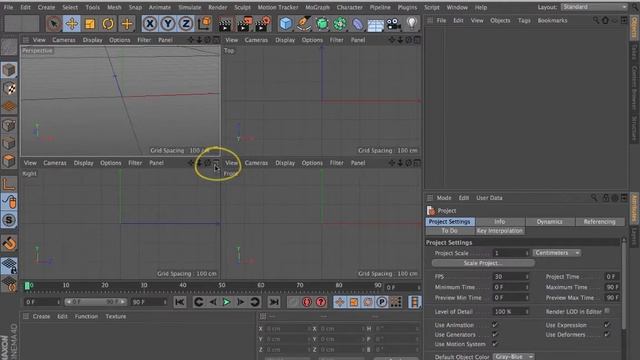Toggle the Snap S icon
The height and width of the screenshot is (360, 640).
coord(9,220)
